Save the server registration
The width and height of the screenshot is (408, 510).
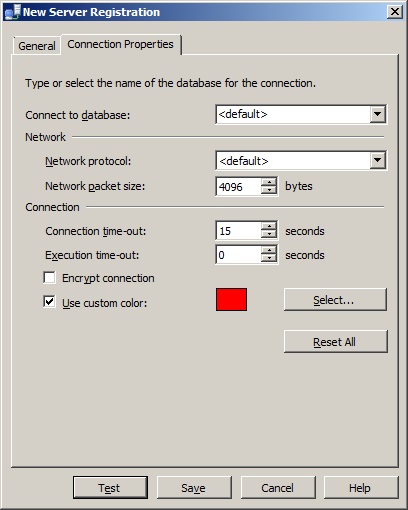194,488
